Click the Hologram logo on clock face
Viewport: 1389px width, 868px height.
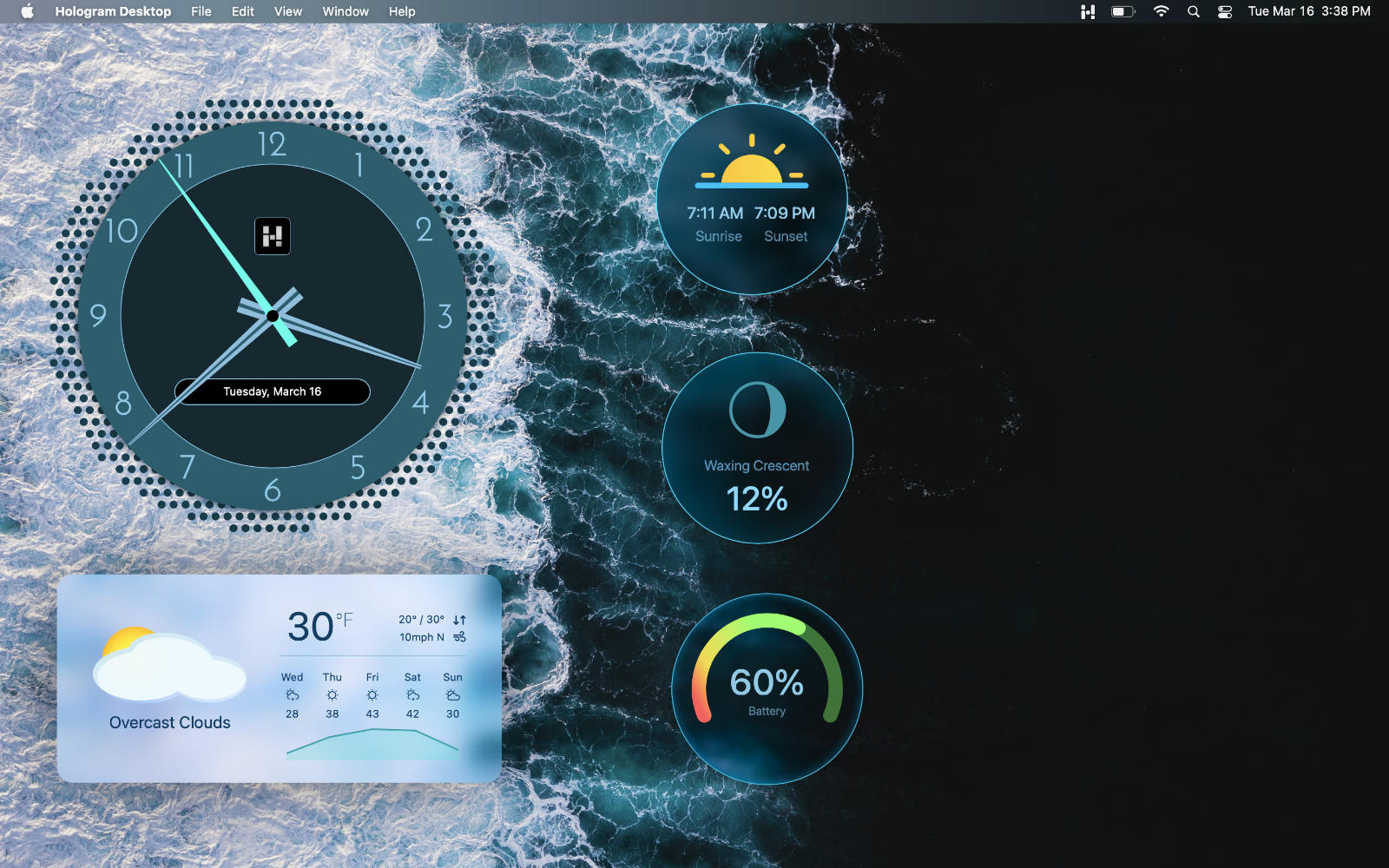point(273,236)
